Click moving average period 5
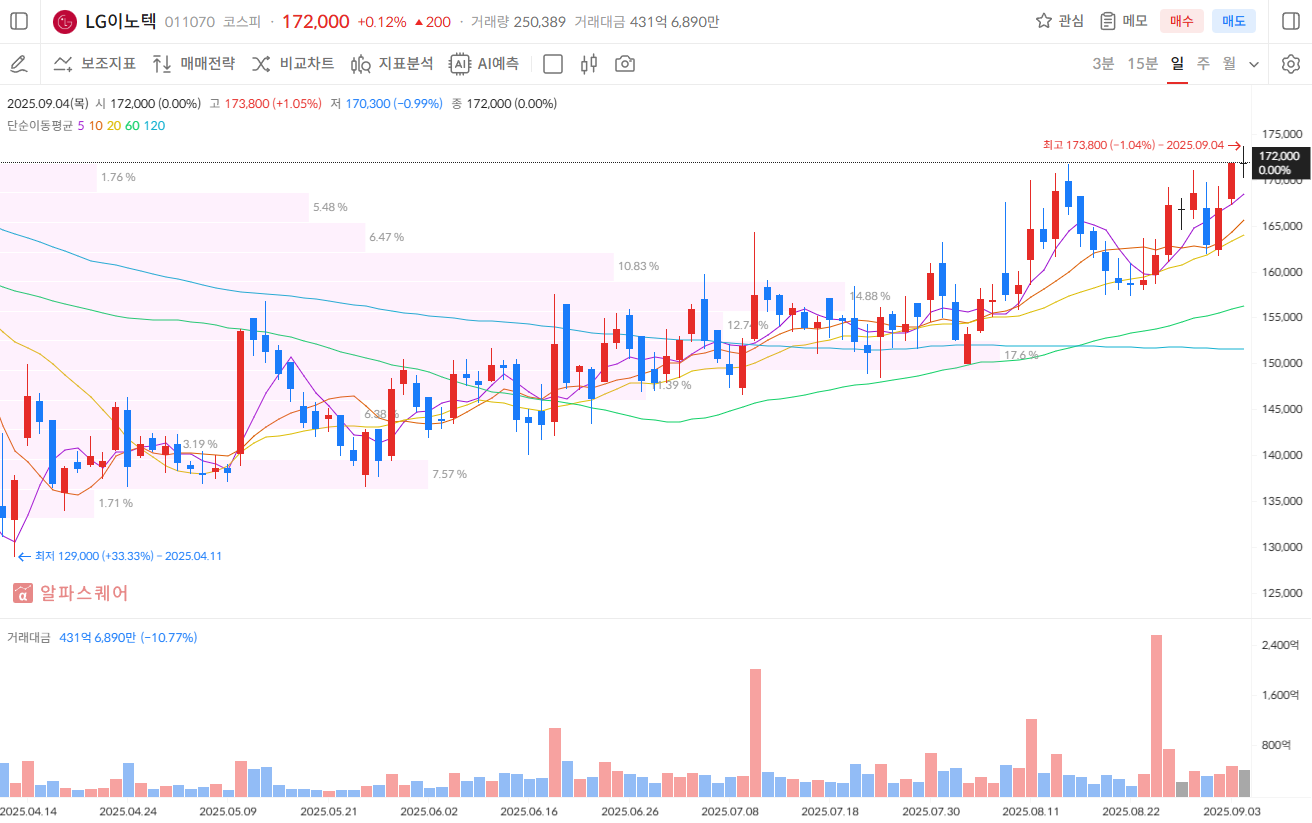Screen dimensions: 1312x823 tap(81, 126)
